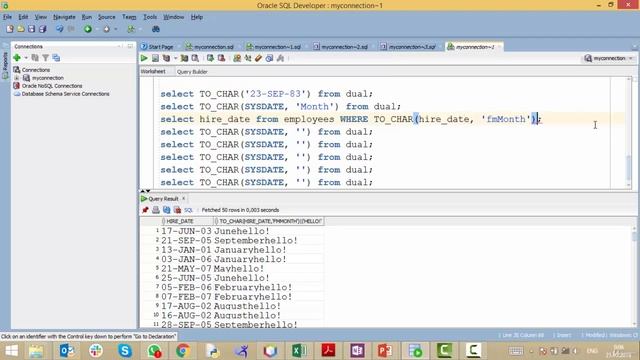
Task: Open the Tools menu
Action: coord(150,17)
